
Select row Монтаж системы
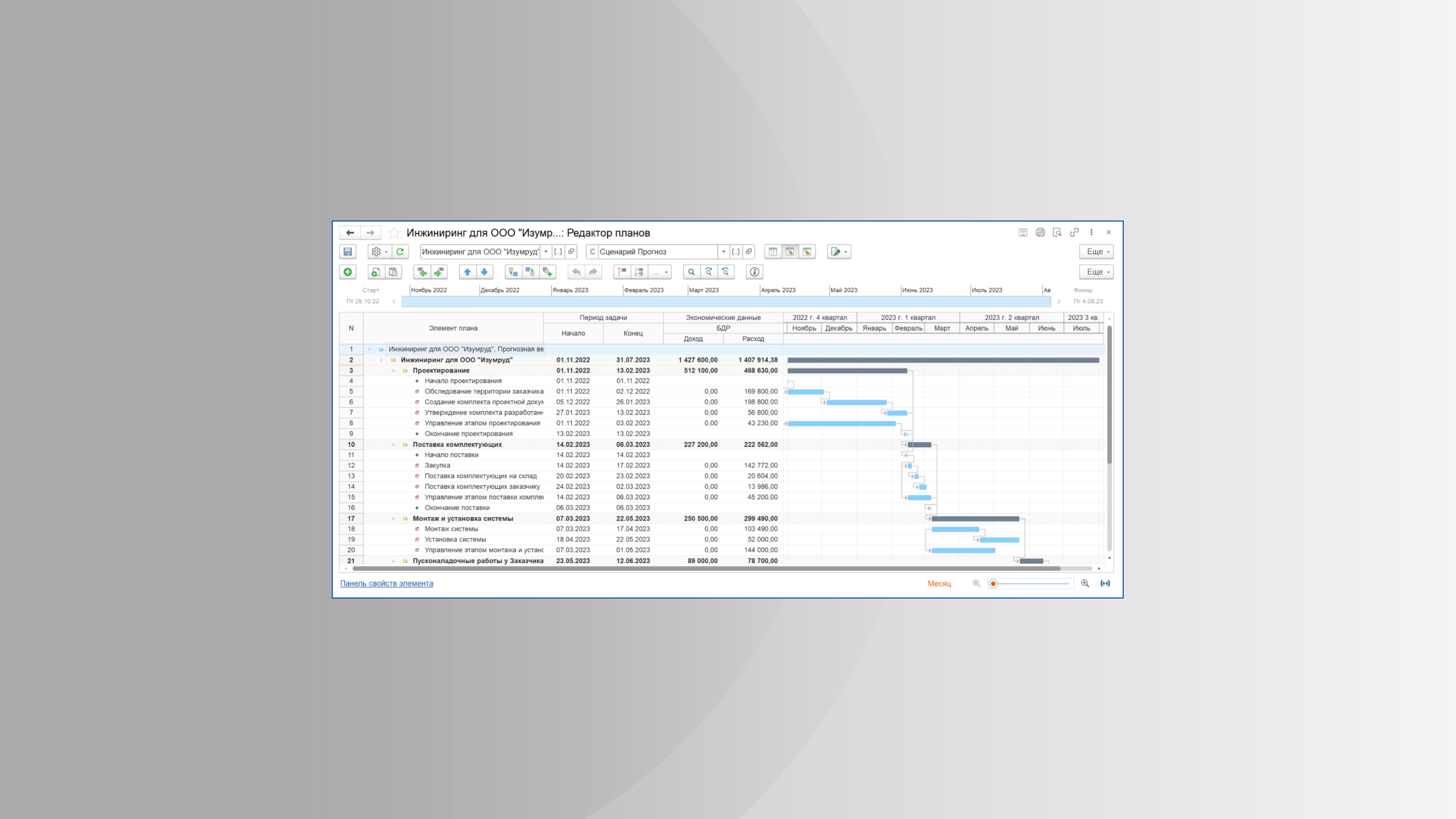(451, 529)
